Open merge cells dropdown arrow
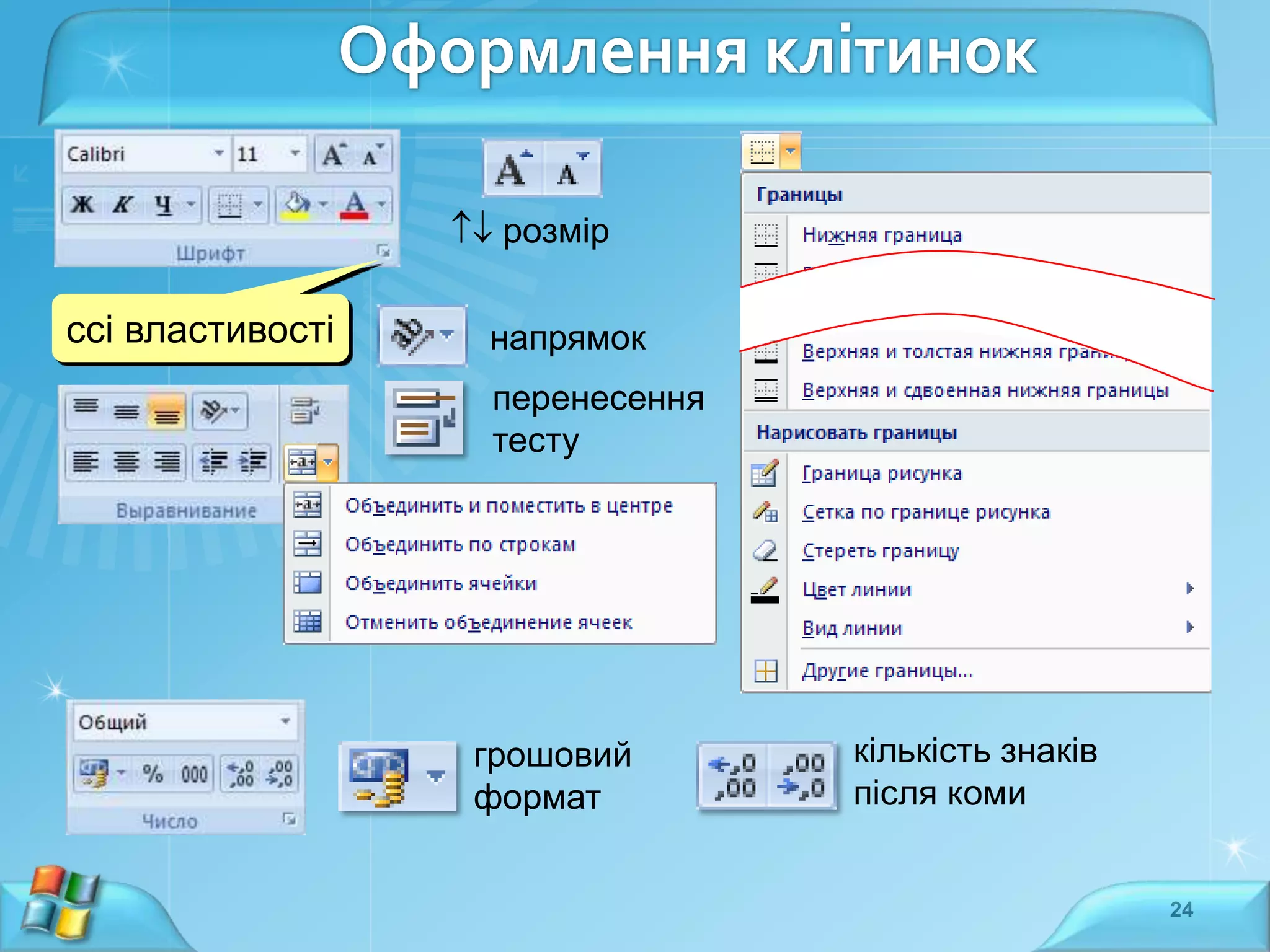Image resolution: width=1270 pixels, height=952 pixels. point(329,462)
